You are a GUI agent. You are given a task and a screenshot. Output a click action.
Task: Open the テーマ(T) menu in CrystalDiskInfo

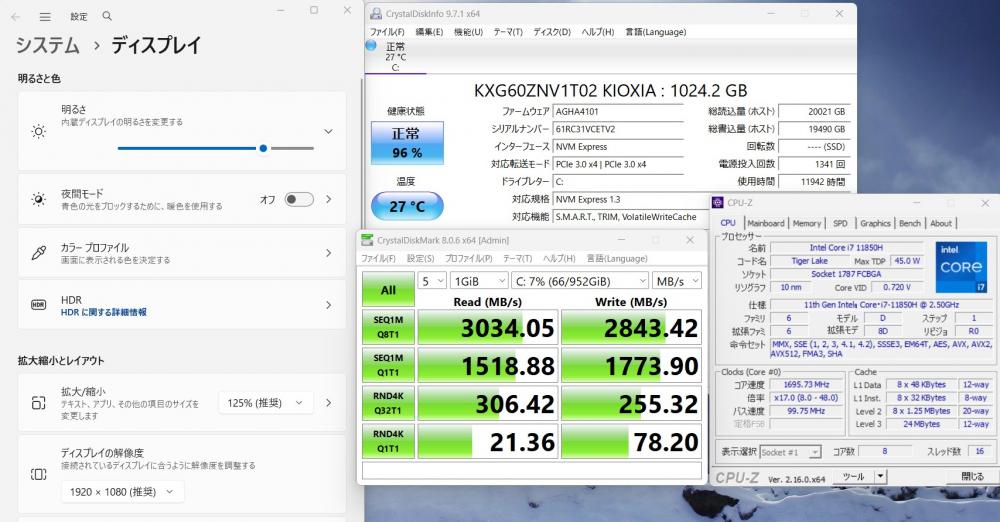[x=508, y=31]
